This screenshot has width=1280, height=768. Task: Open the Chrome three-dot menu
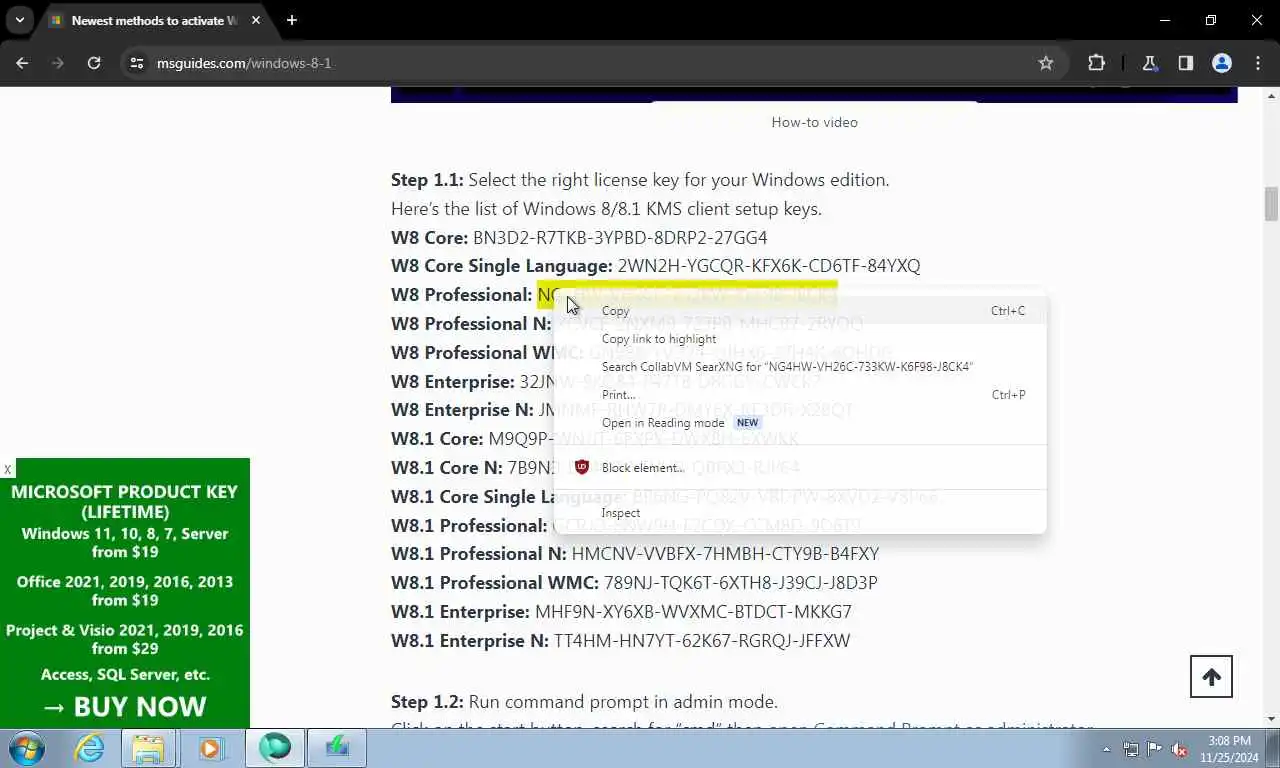tap(1258, 63)
